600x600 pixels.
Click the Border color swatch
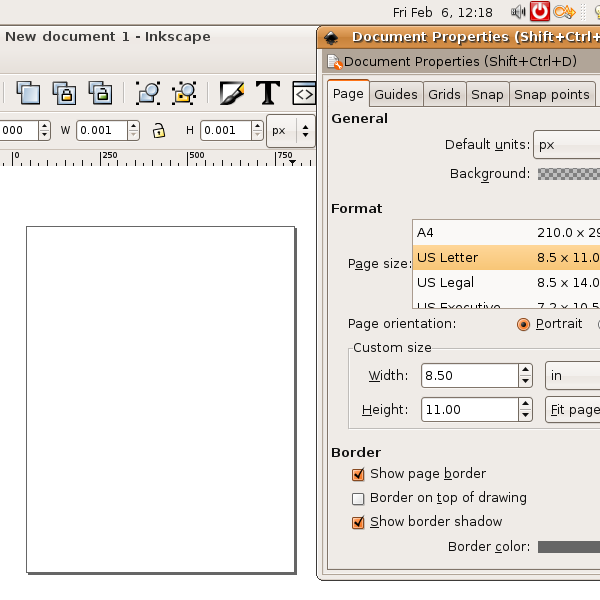(568, 547)
